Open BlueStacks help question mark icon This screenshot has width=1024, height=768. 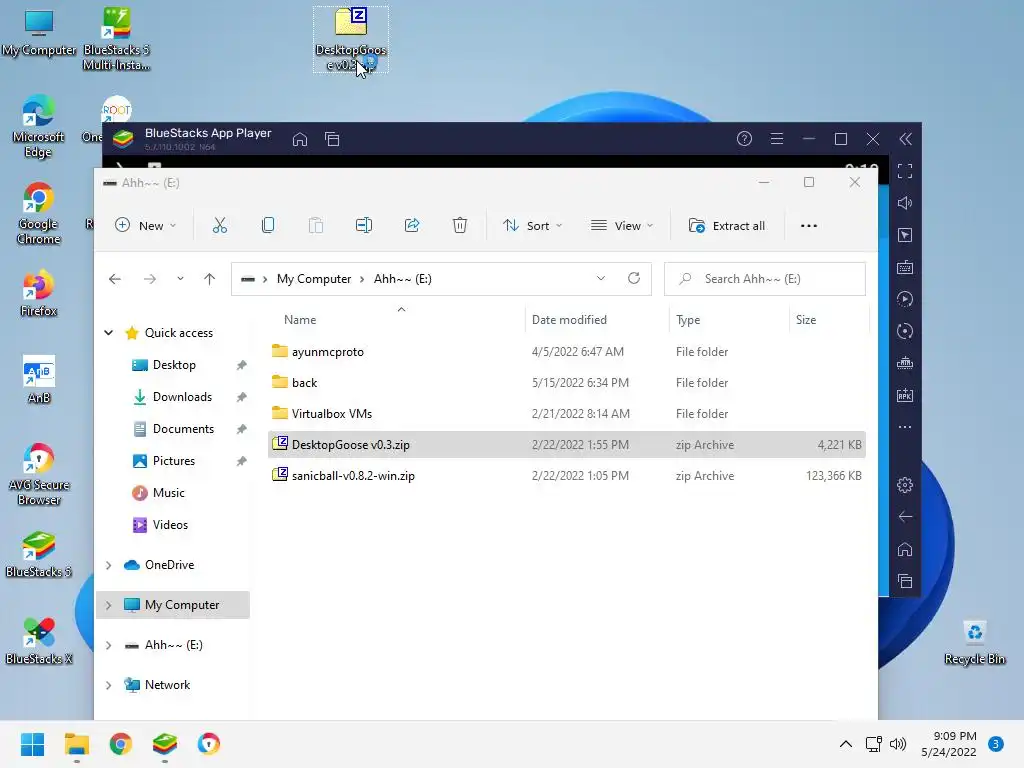pyautogui.click(x=744, y=138)
